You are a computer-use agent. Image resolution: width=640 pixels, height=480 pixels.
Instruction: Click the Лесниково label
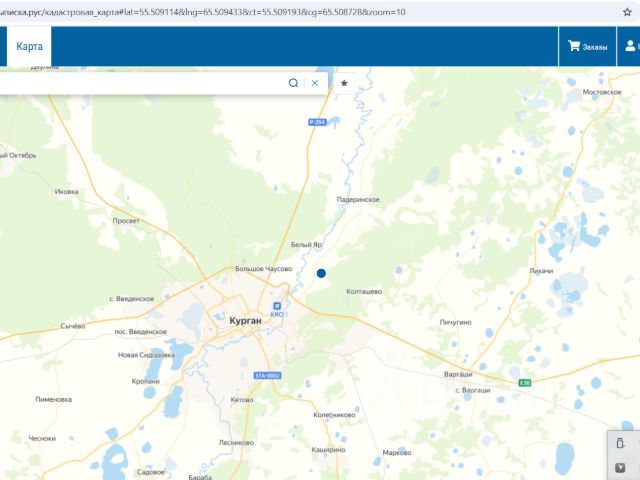236,443
